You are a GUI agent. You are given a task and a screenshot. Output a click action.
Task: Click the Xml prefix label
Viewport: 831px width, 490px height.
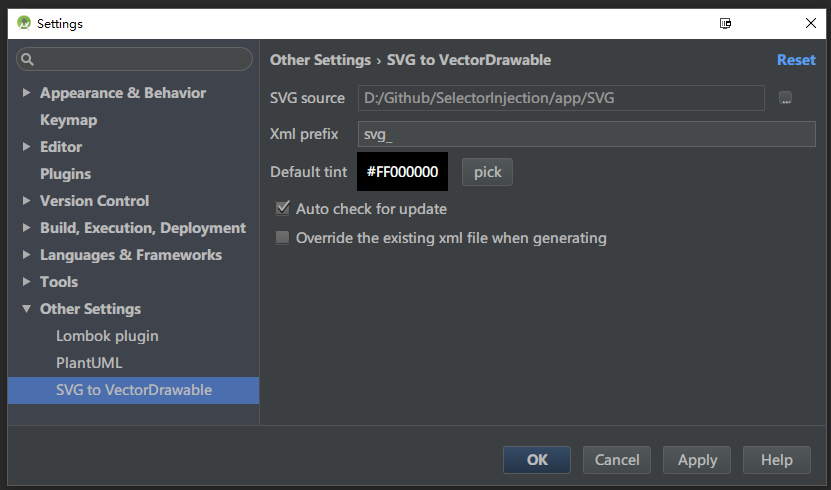tap(304, 134)
